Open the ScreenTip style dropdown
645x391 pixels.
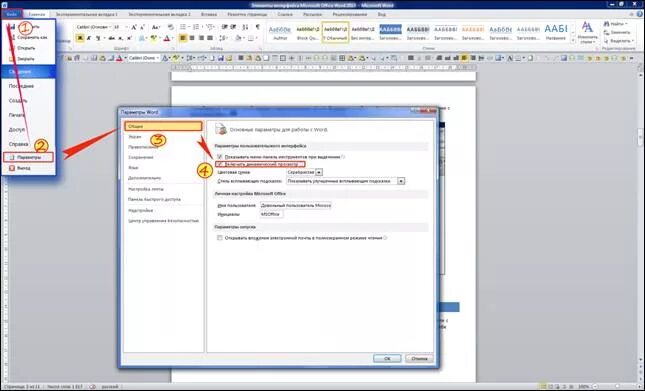[401, 181]
